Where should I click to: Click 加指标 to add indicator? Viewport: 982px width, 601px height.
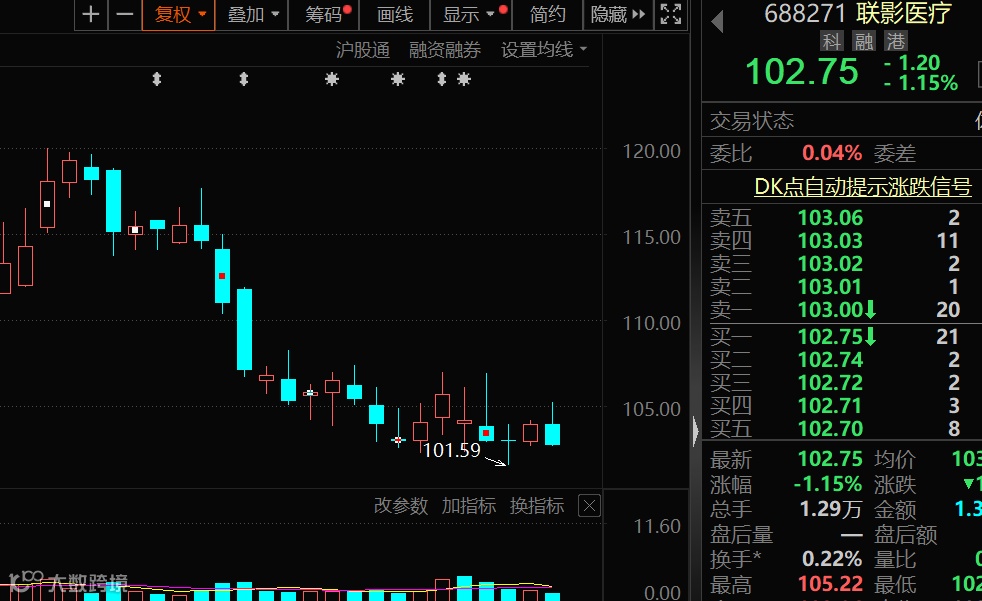(x=468, y=505)
